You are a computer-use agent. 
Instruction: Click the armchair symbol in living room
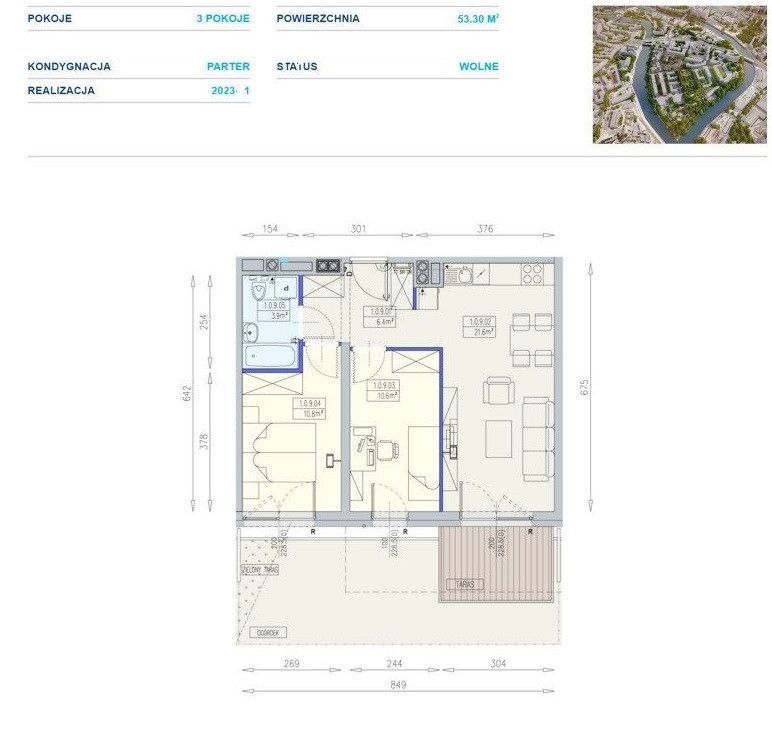[x=499, y=391]
